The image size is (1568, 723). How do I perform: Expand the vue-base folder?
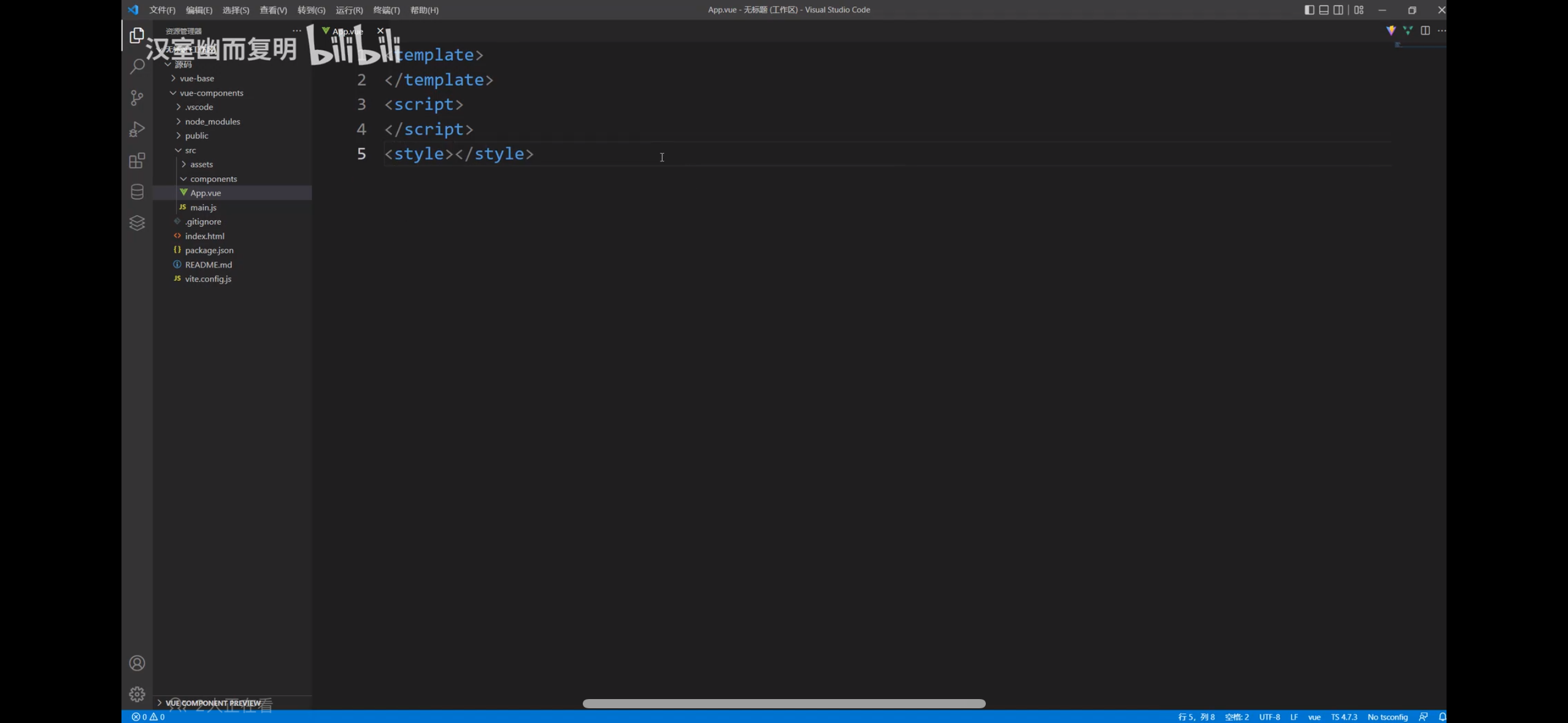(x=196, y=78)
